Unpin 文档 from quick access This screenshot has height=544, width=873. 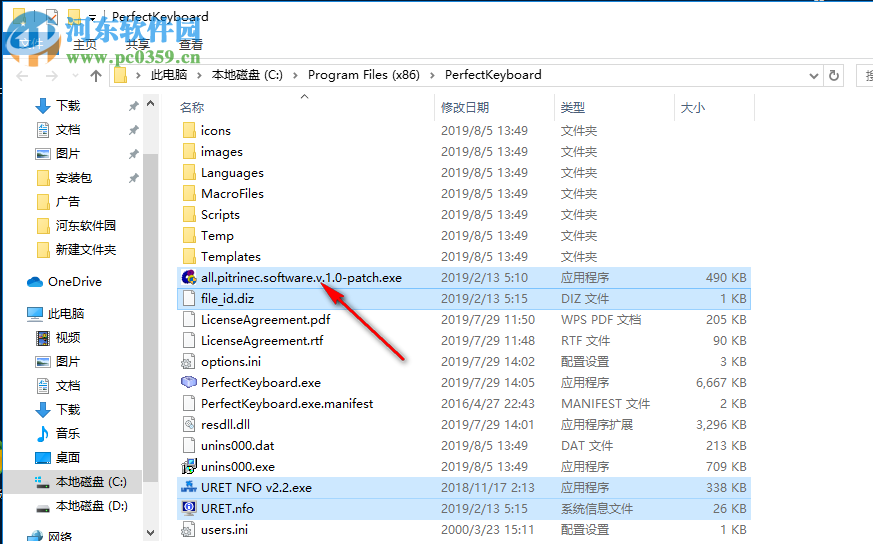[134, 130]
